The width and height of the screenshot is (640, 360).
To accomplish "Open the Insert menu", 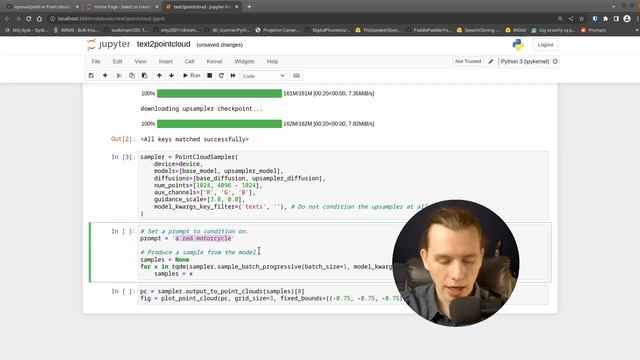I will coord(165,61).
